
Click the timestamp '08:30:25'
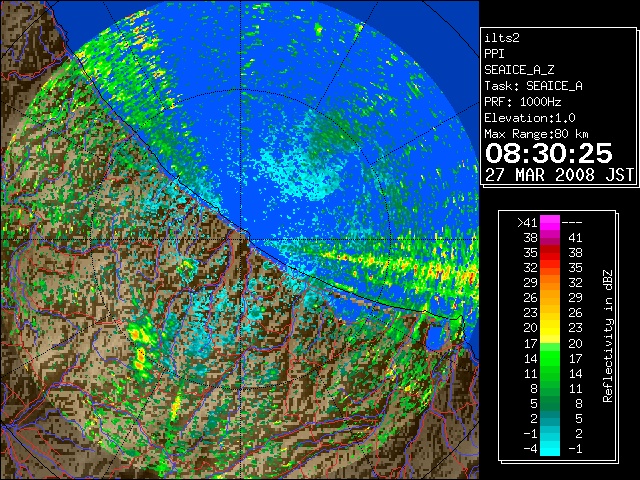tap(549, 153)
